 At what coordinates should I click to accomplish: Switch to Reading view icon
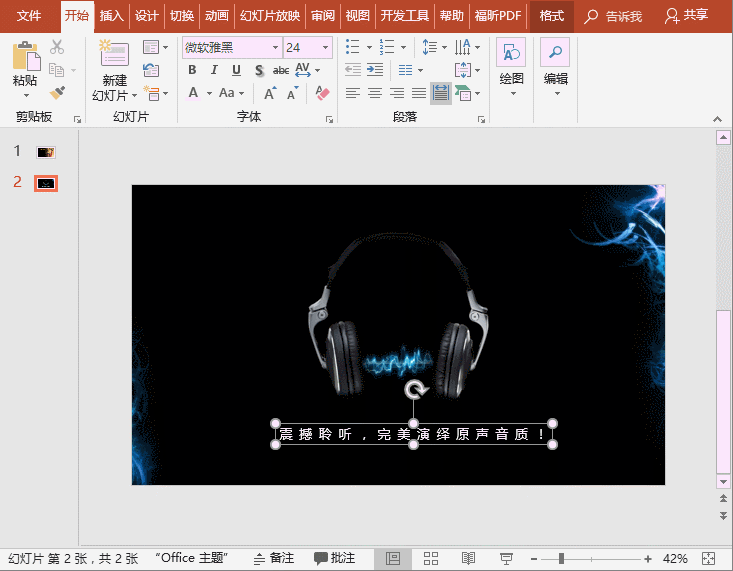tap(468, 558)
